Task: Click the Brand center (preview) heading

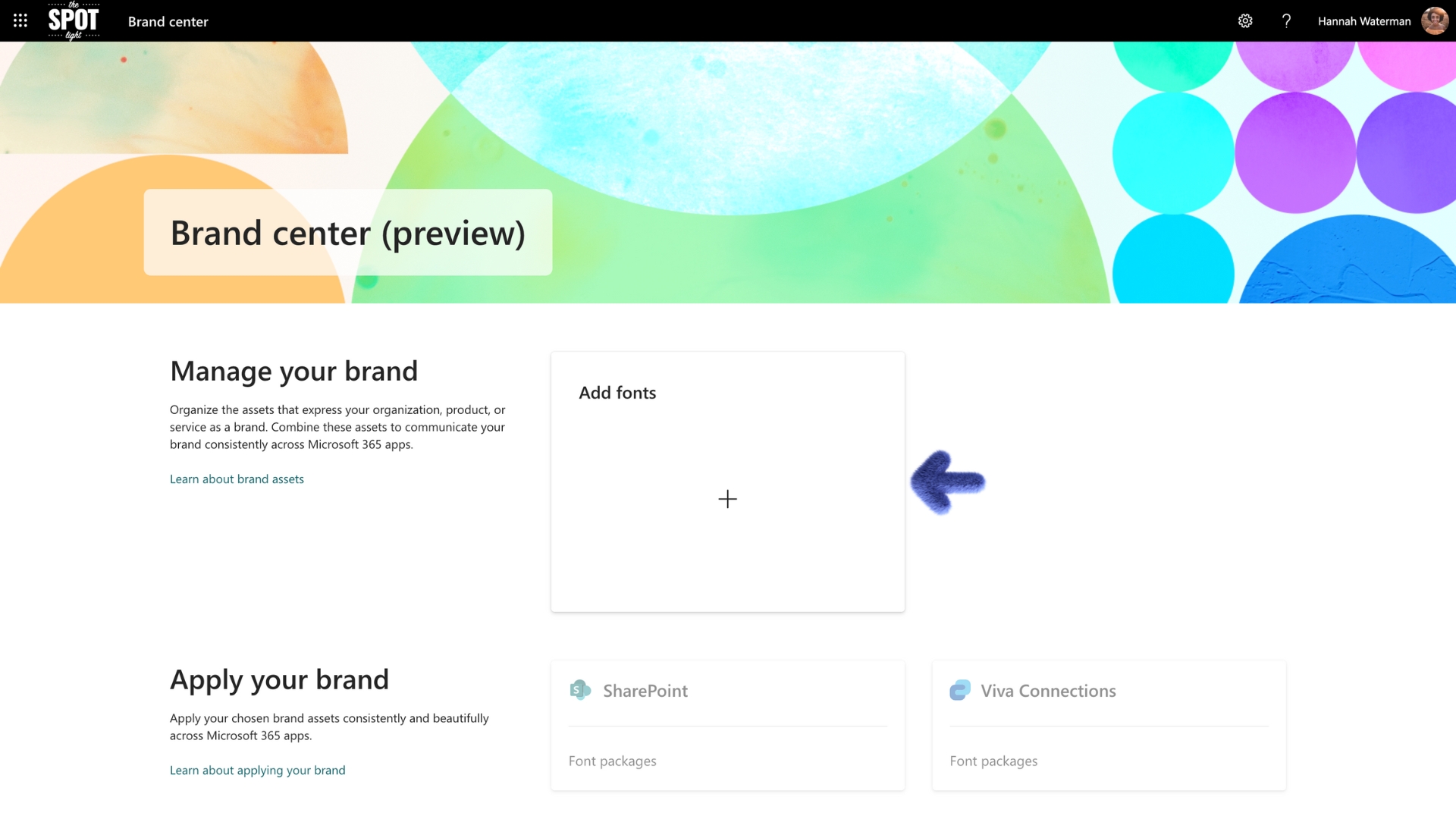Action: [x=347, y=233]
